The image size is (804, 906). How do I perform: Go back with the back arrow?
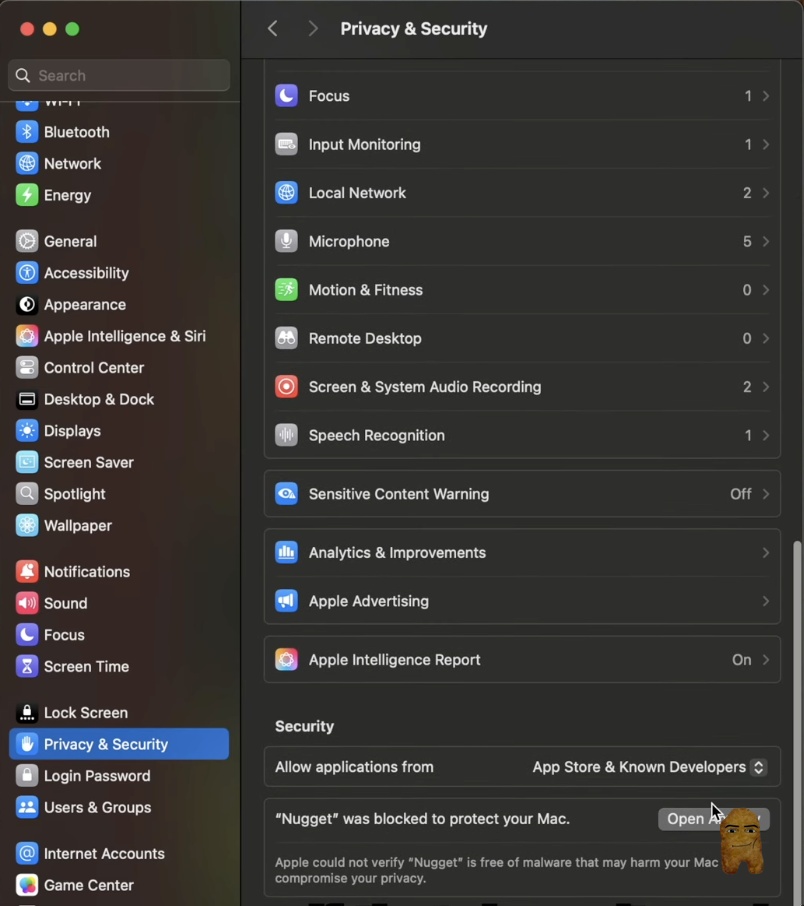(273, 28)
